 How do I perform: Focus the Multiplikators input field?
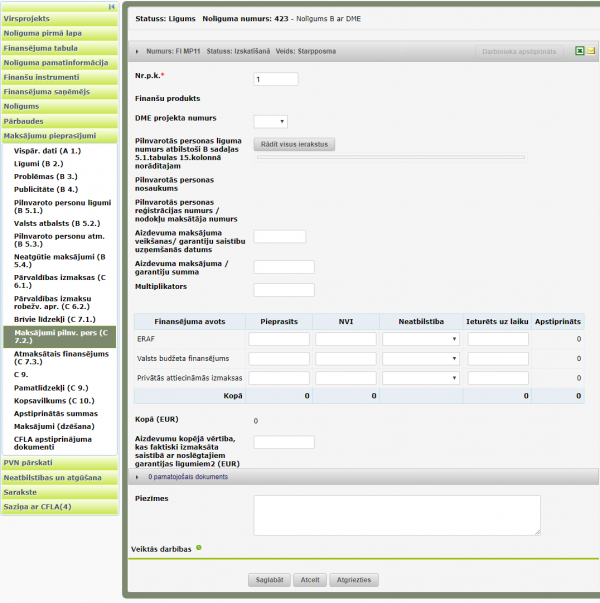pyautogui.click(x=284, y=290)
